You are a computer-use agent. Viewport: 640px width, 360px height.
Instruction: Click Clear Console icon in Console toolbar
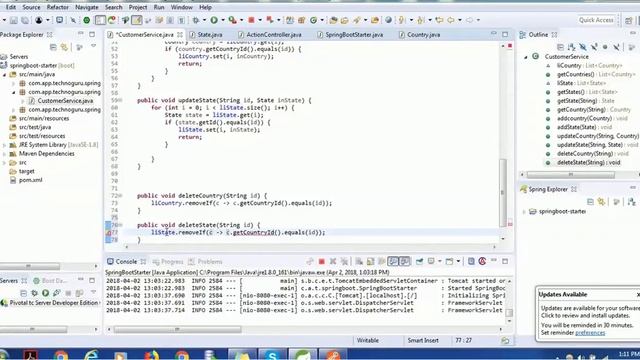point(359,261)
